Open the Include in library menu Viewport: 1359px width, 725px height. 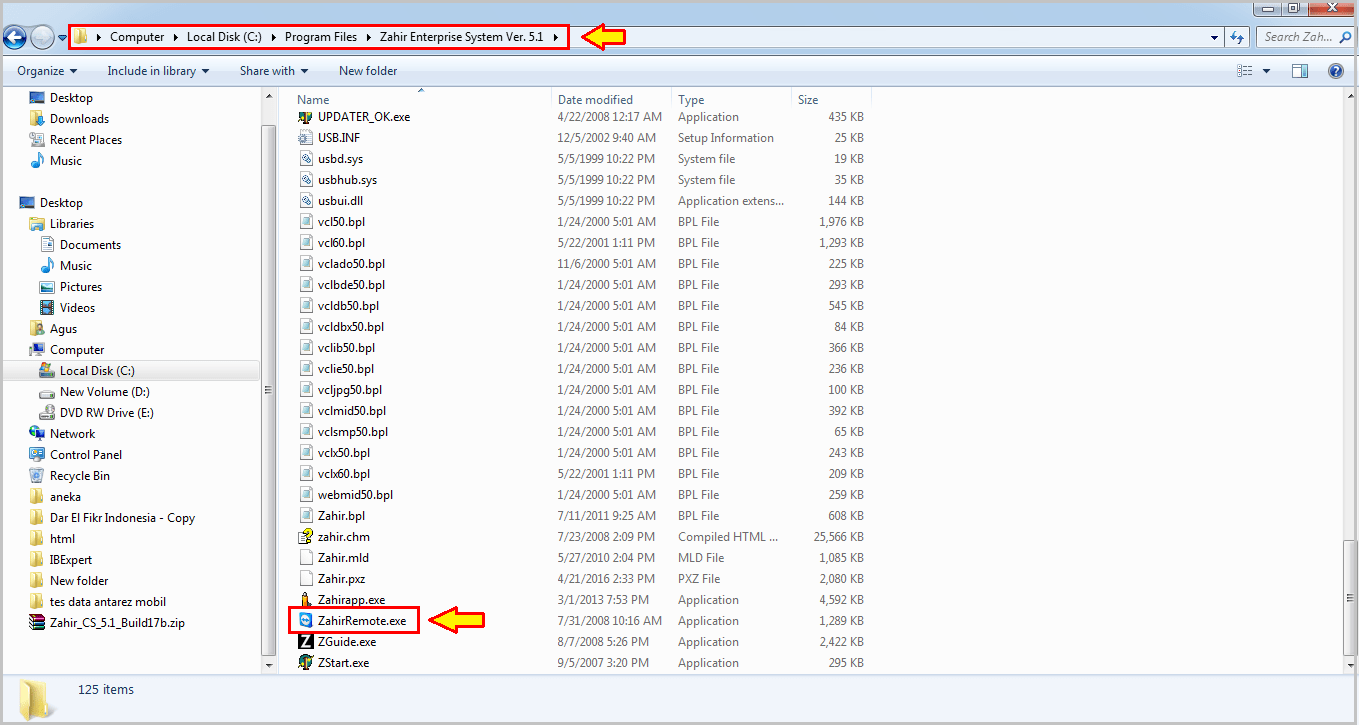[x=158, y=71]
